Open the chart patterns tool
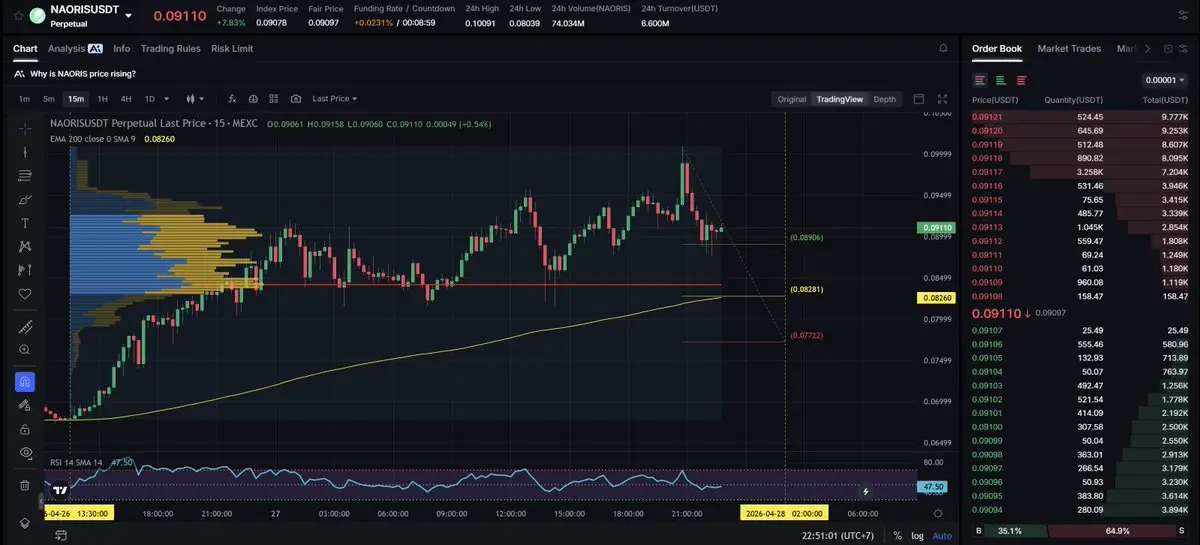Screen dimensions: 1200x545 (x=25, y=246)
